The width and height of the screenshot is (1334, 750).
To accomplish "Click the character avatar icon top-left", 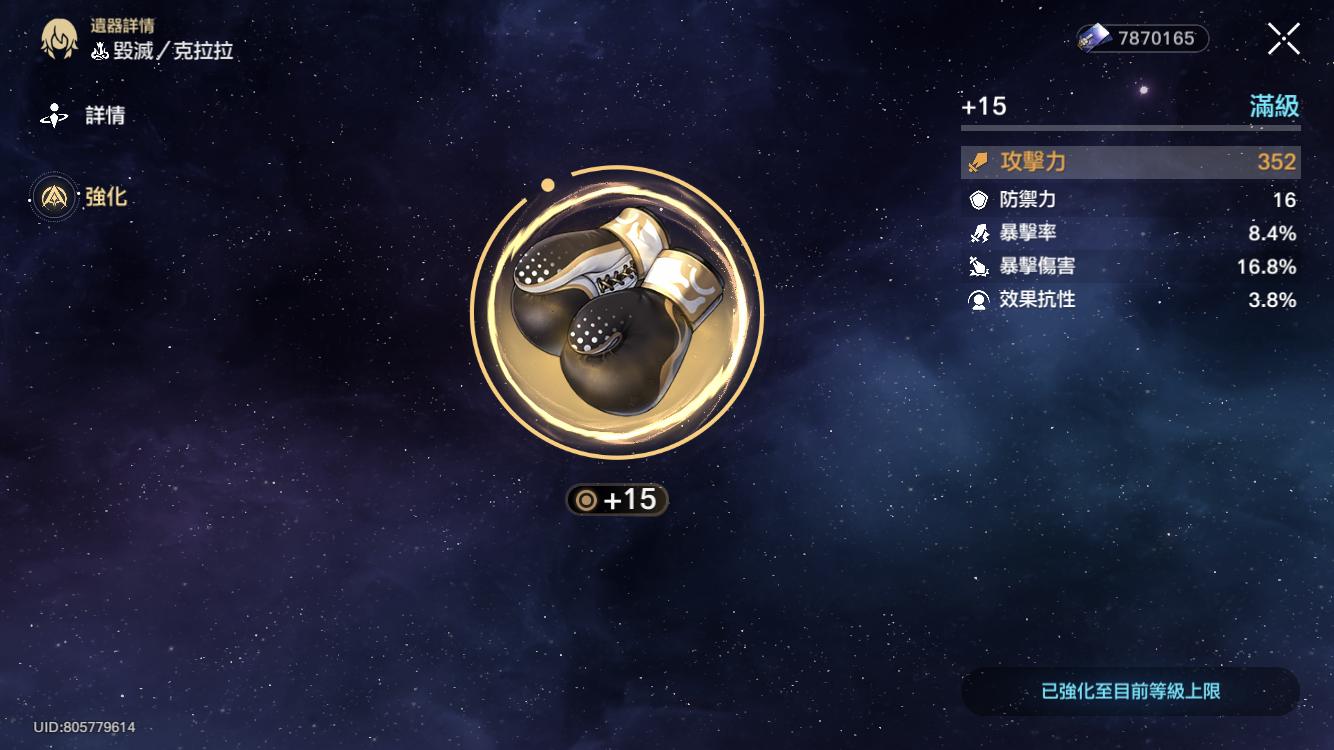I will (59, 40).
